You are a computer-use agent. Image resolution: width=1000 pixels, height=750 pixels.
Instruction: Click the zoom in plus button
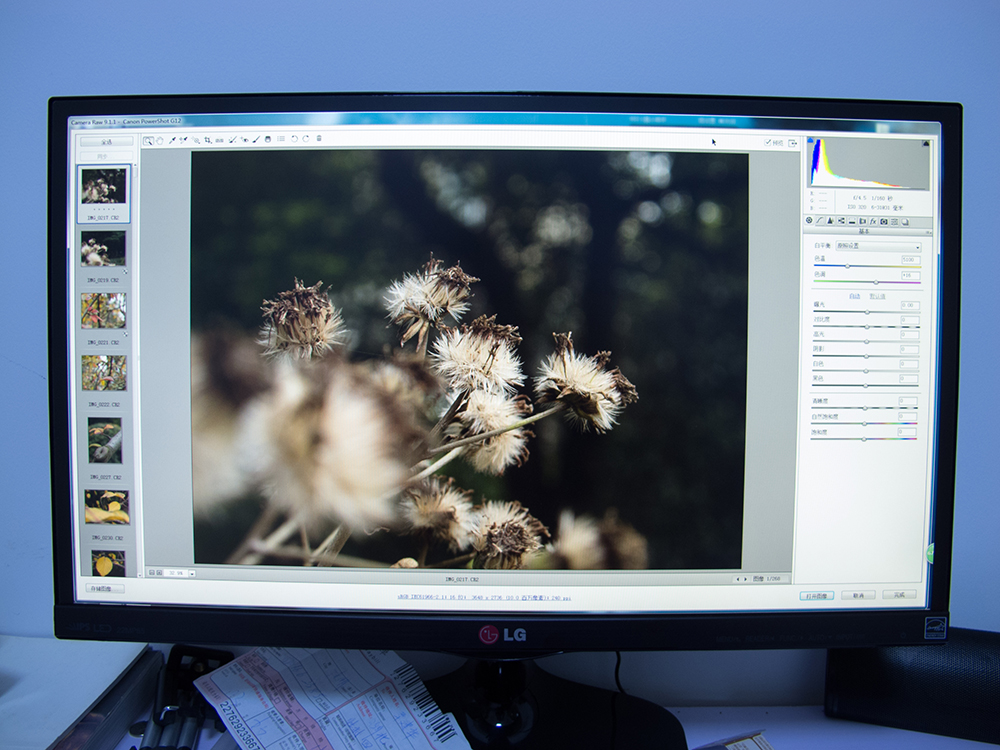point(159,573)
